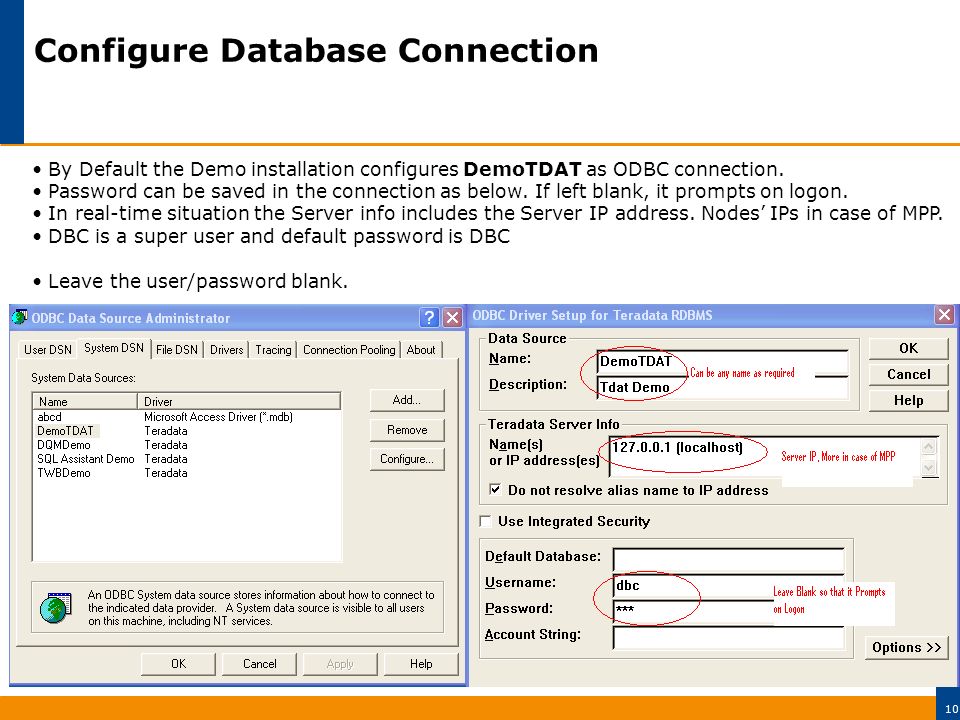Open Help in ODBC Driver Setup
960x720 pixels.
[x=909, y=400]
